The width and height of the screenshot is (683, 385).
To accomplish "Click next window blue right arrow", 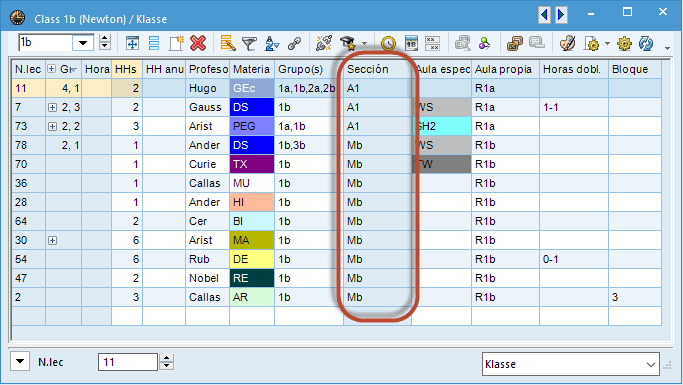I will [x=561, y=15].
